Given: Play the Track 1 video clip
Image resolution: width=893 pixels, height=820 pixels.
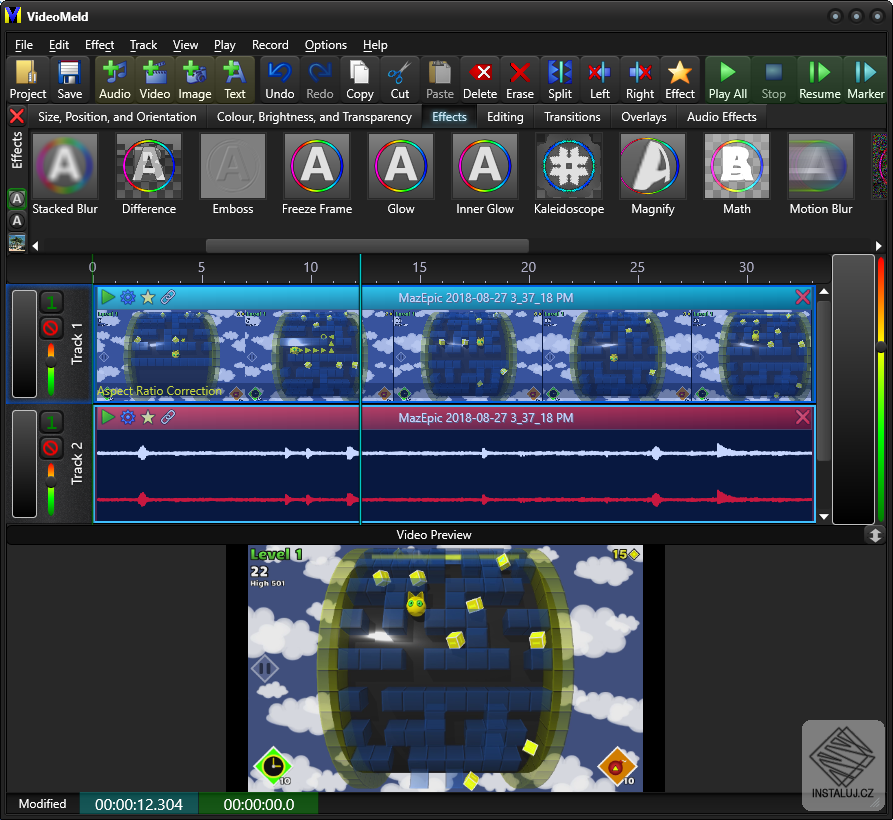Looking at the screenshot, I should (107, 297).
